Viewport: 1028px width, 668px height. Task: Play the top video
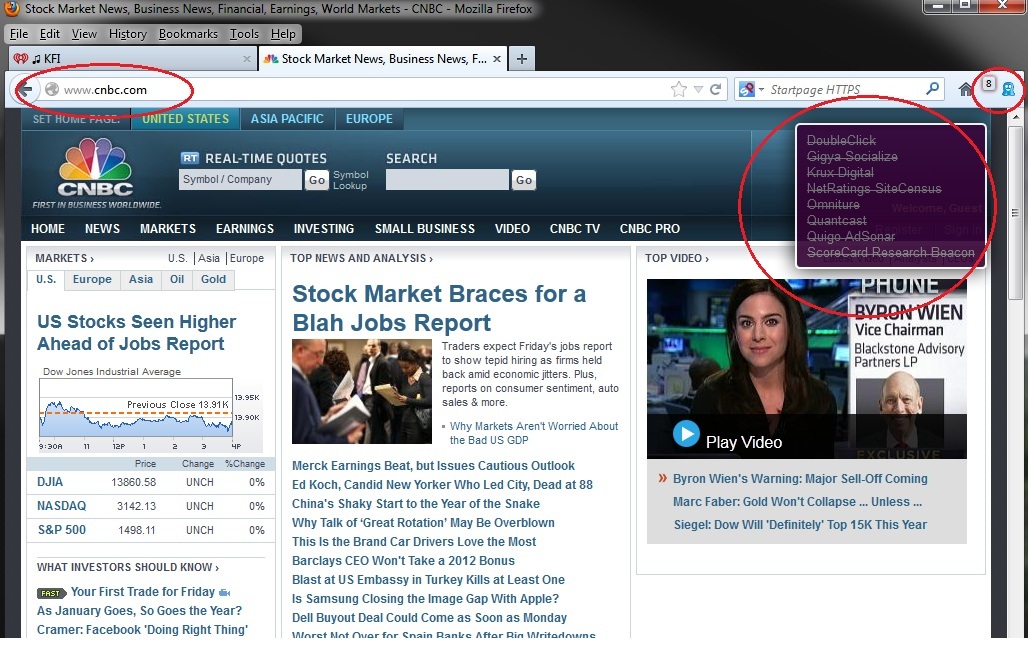[x=686, y=434]
